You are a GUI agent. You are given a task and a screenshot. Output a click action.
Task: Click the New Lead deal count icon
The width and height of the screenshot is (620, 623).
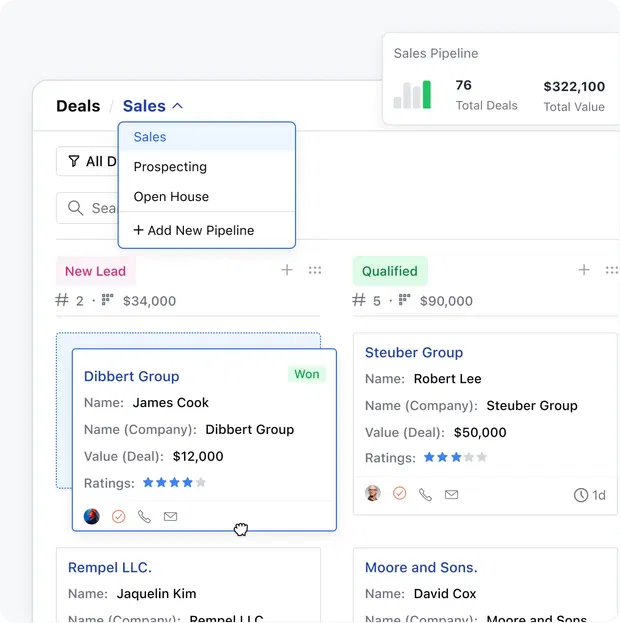click(x=62, y=300)
